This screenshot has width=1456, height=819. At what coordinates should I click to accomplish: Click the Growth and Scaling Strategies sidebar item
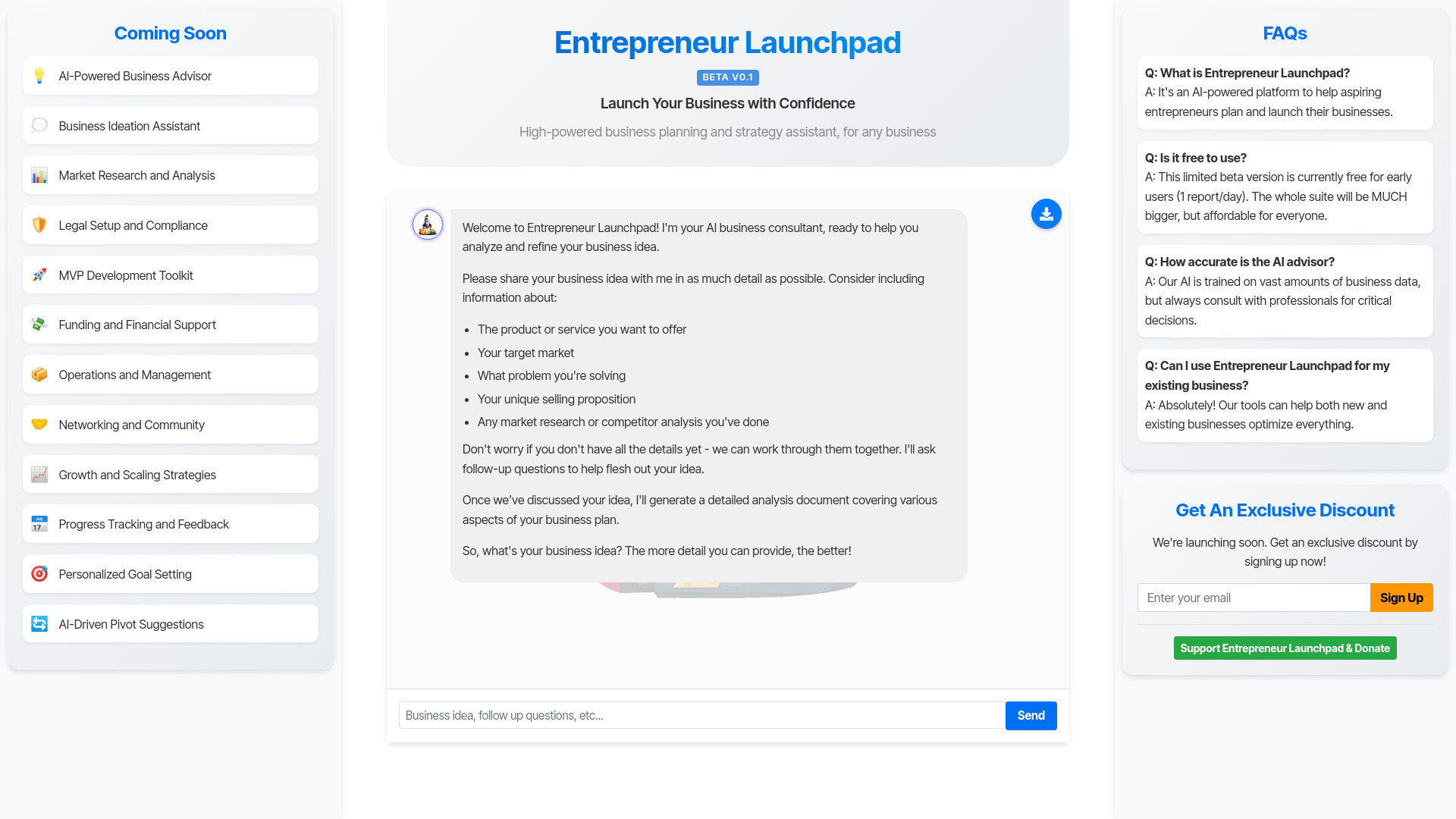(170, 474)
